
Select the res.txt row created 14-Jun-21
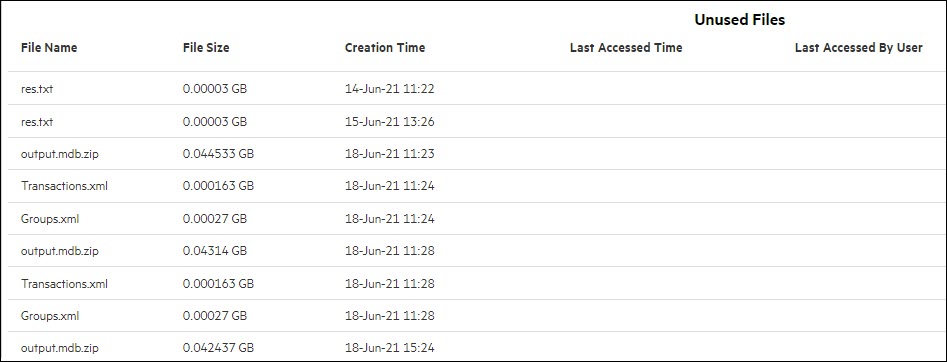pos(474,89)
